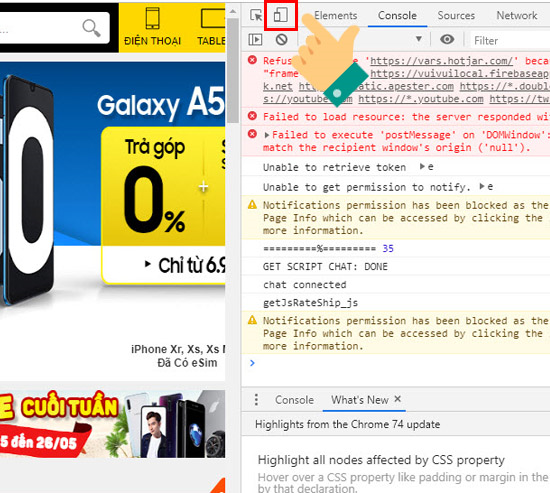Screen dimensions: 550x493
Task: Open the ĐIỆN THOẠI phone category
Action: click(x=152, y=27)
